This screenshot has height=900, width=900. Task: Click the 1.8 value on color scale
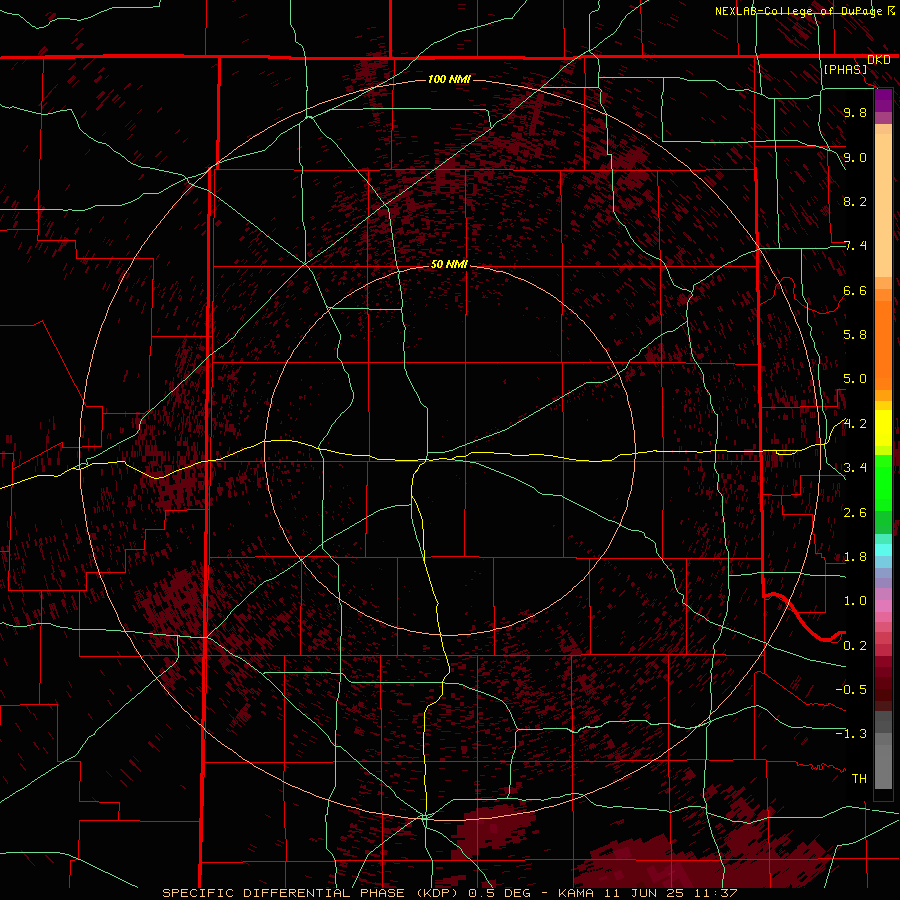(x=855, y=557)
